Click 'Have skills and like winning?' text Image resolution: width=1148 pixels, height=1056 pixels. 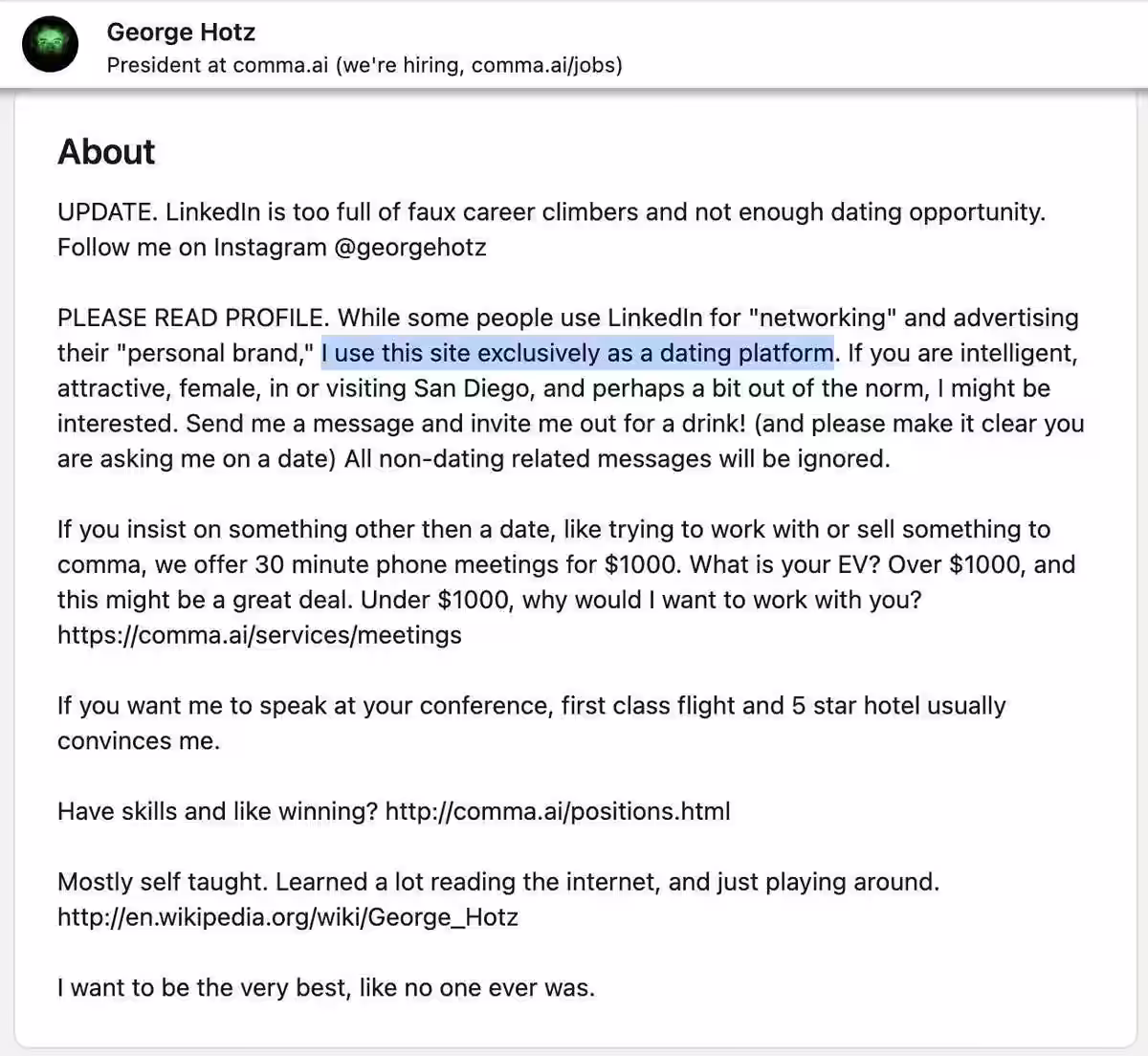point(218,812)
